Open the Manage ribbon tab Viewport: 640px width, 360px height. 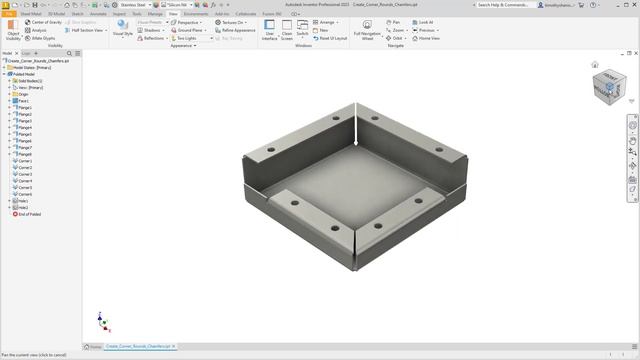155,14
